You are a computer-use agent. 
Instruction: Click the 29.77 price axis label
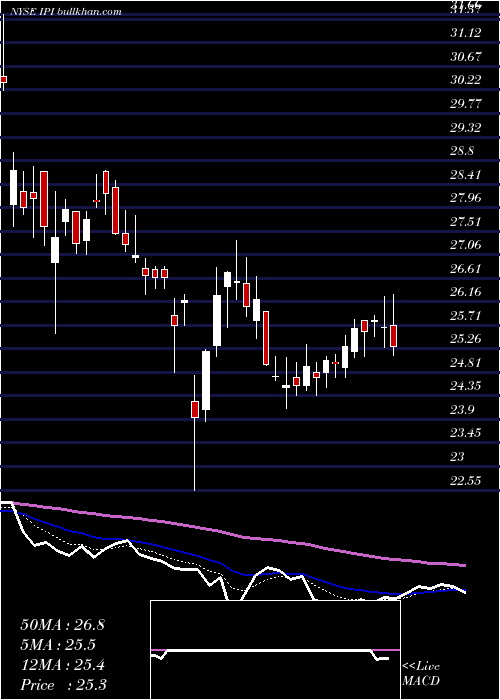tap(466, 104)
